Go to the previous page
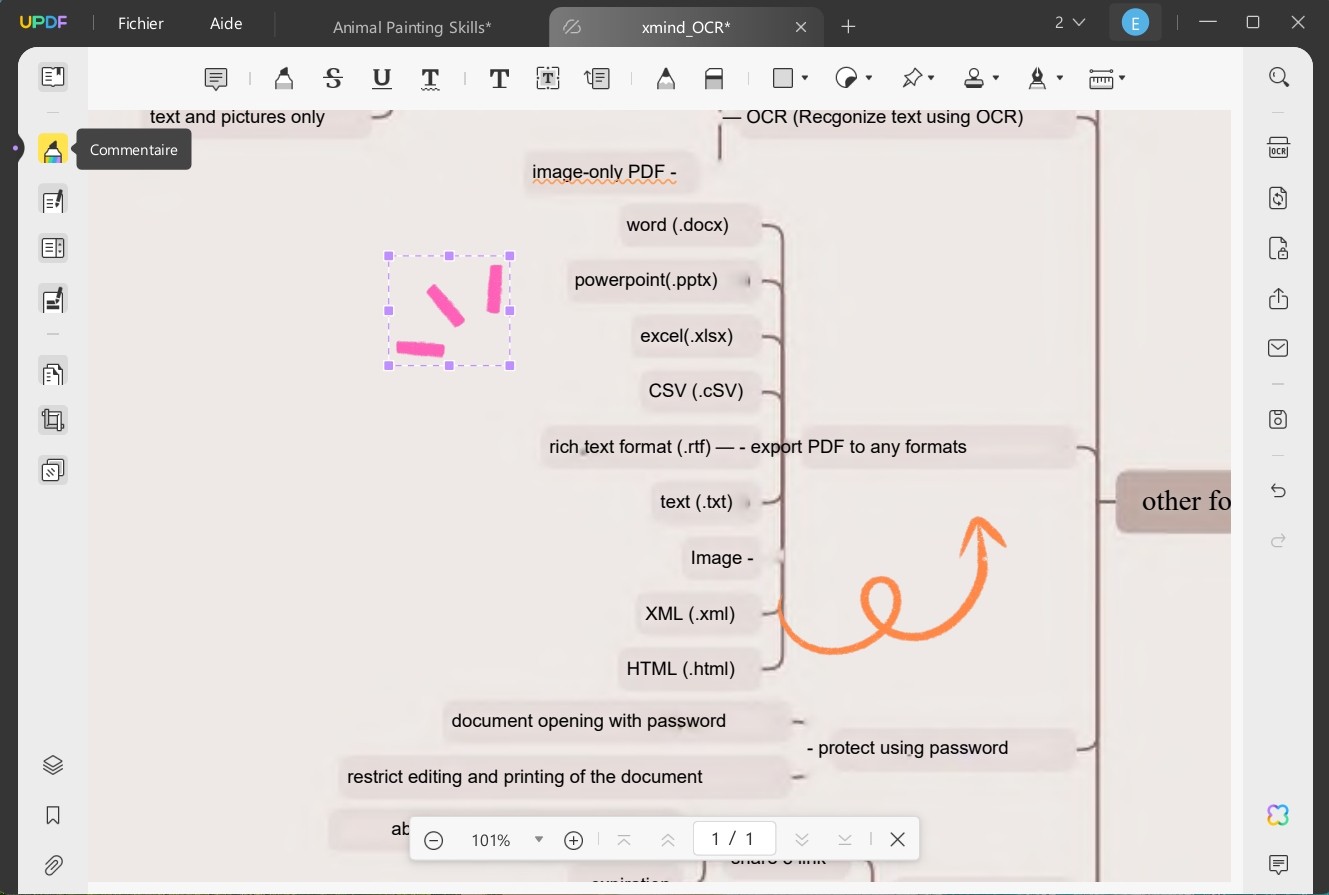 [x=668, y=840]
